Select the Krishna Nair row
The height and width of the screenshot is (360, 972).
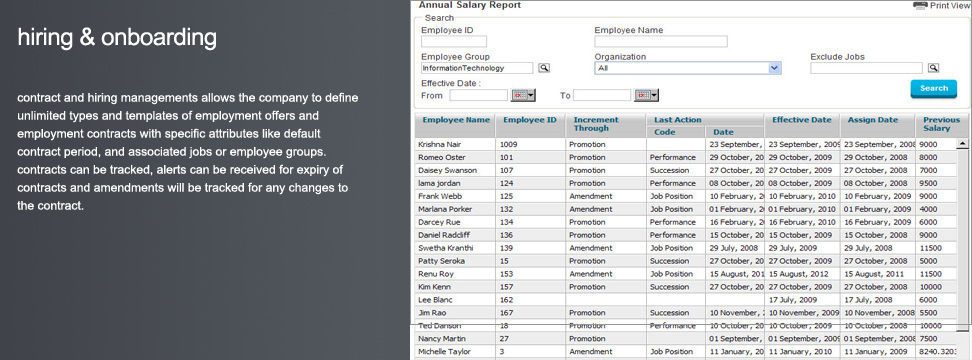click(686, 144)
